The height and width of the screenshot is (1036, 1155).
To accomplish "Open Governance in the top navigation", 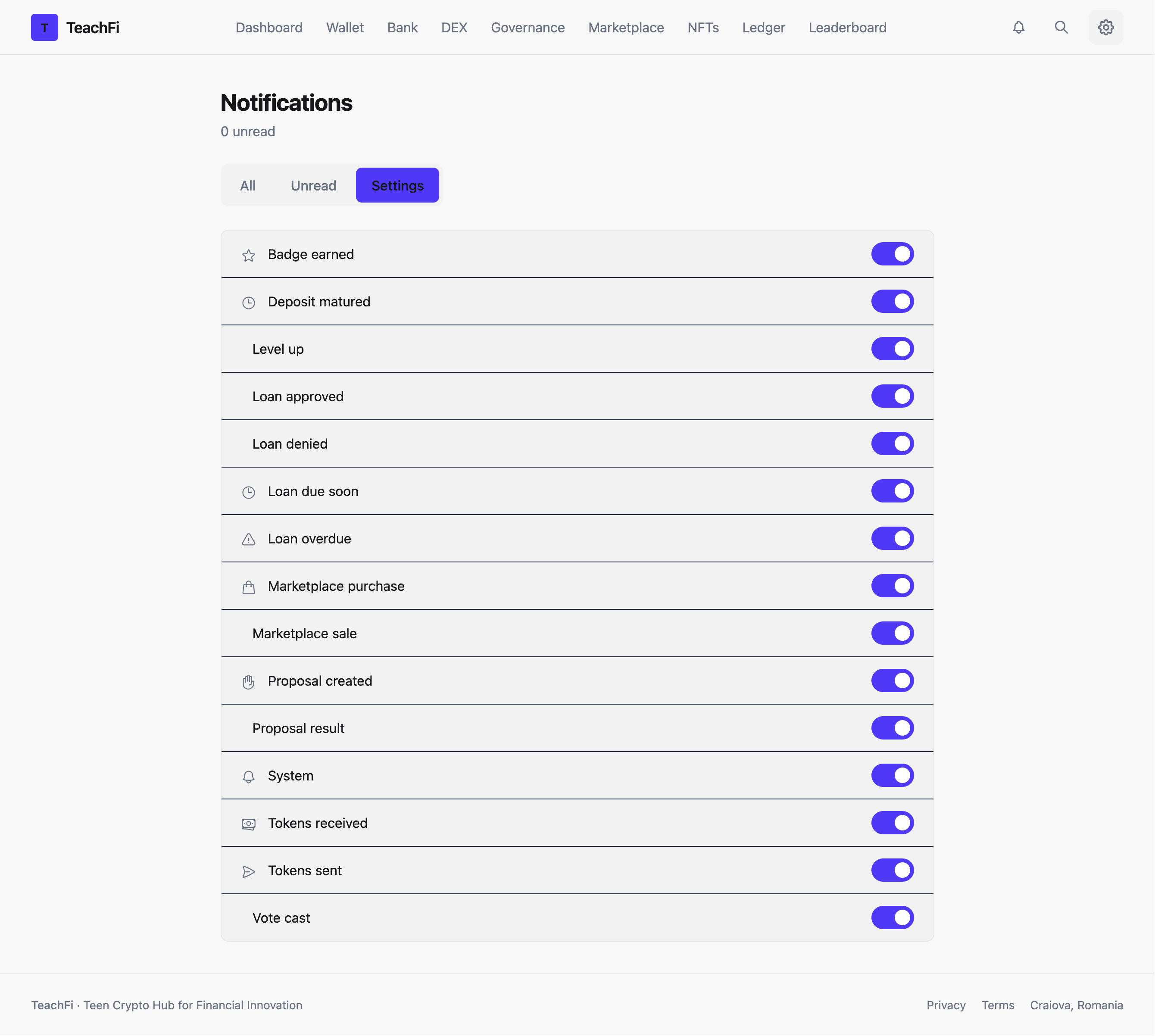I will click(528, 27).
